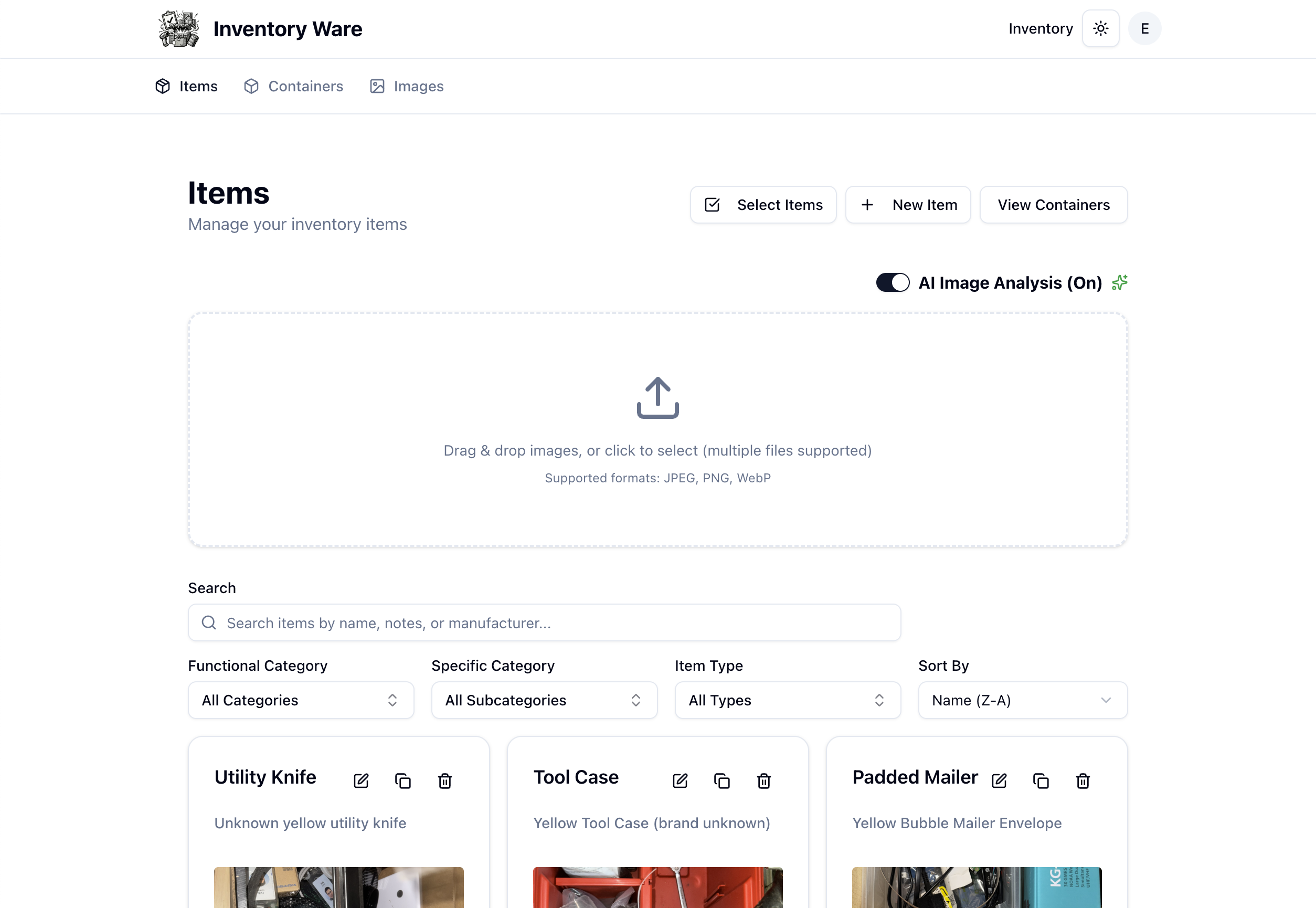
Task: Click the Inventory Ware logo
Action: coord(178,28)
